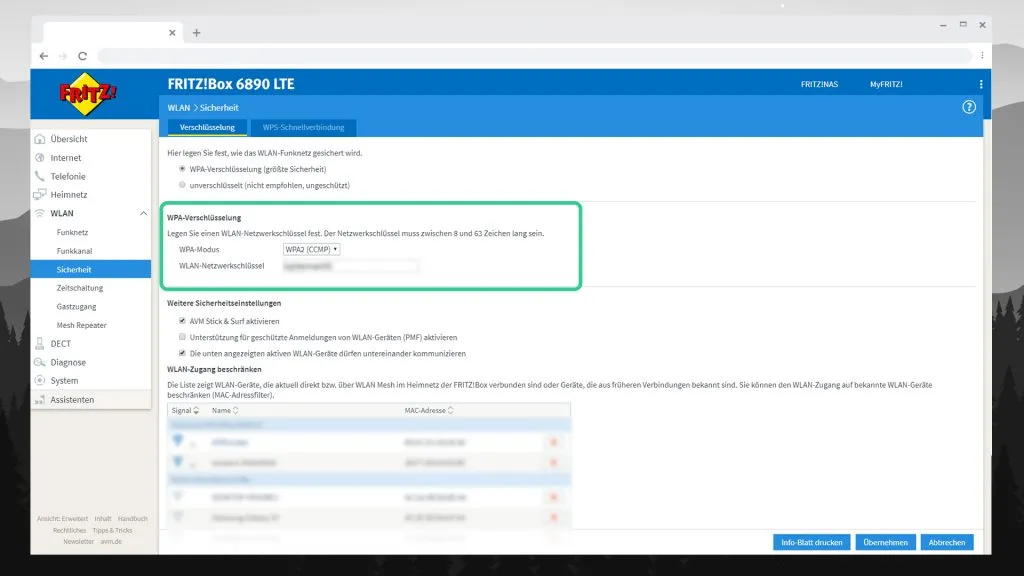Click the Internet globe icon
Viewport: 1024px width, 576px height.
[x=40, y=157]
